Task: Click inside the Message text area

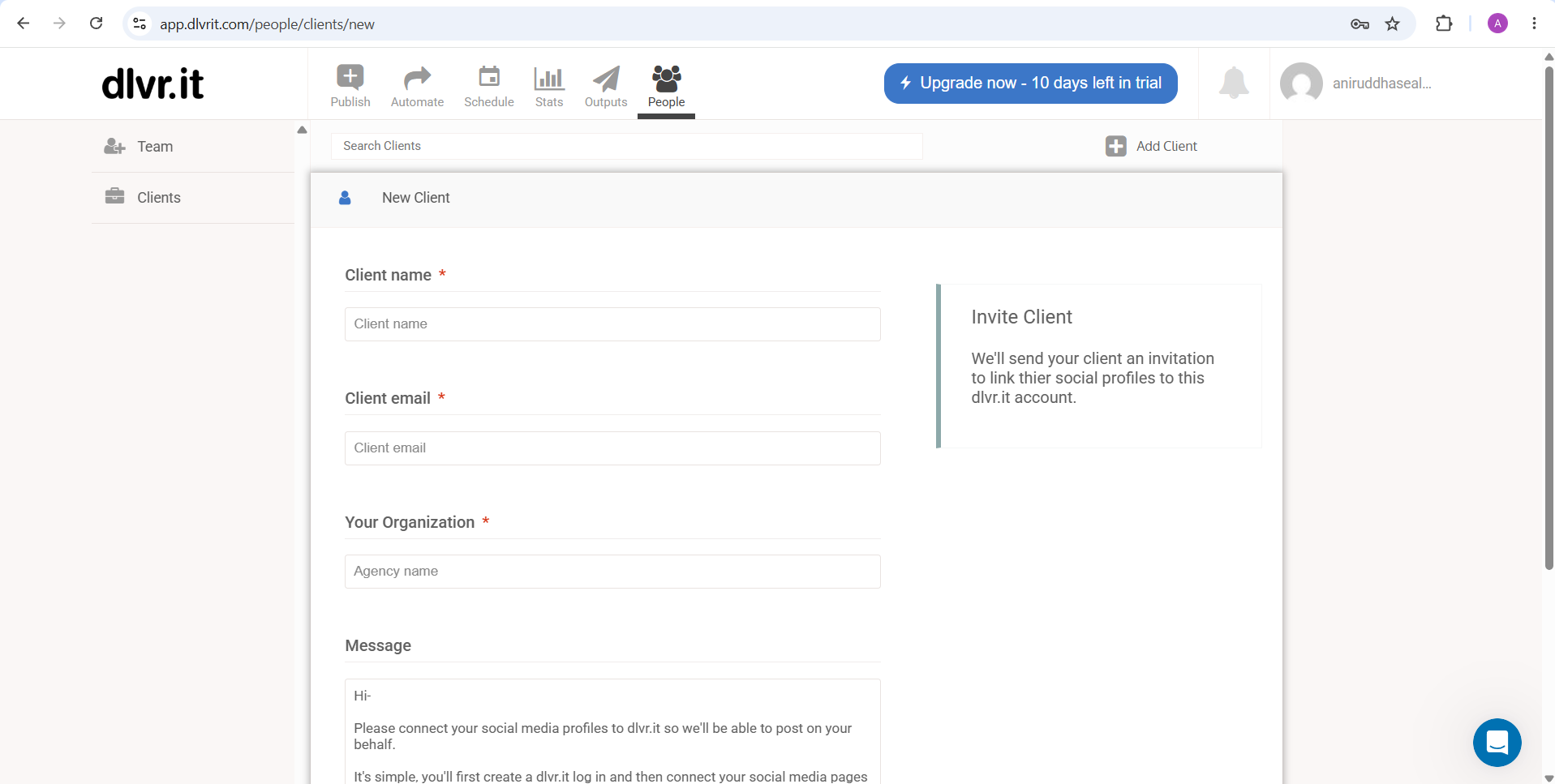Action: click(x=612, y=731)
